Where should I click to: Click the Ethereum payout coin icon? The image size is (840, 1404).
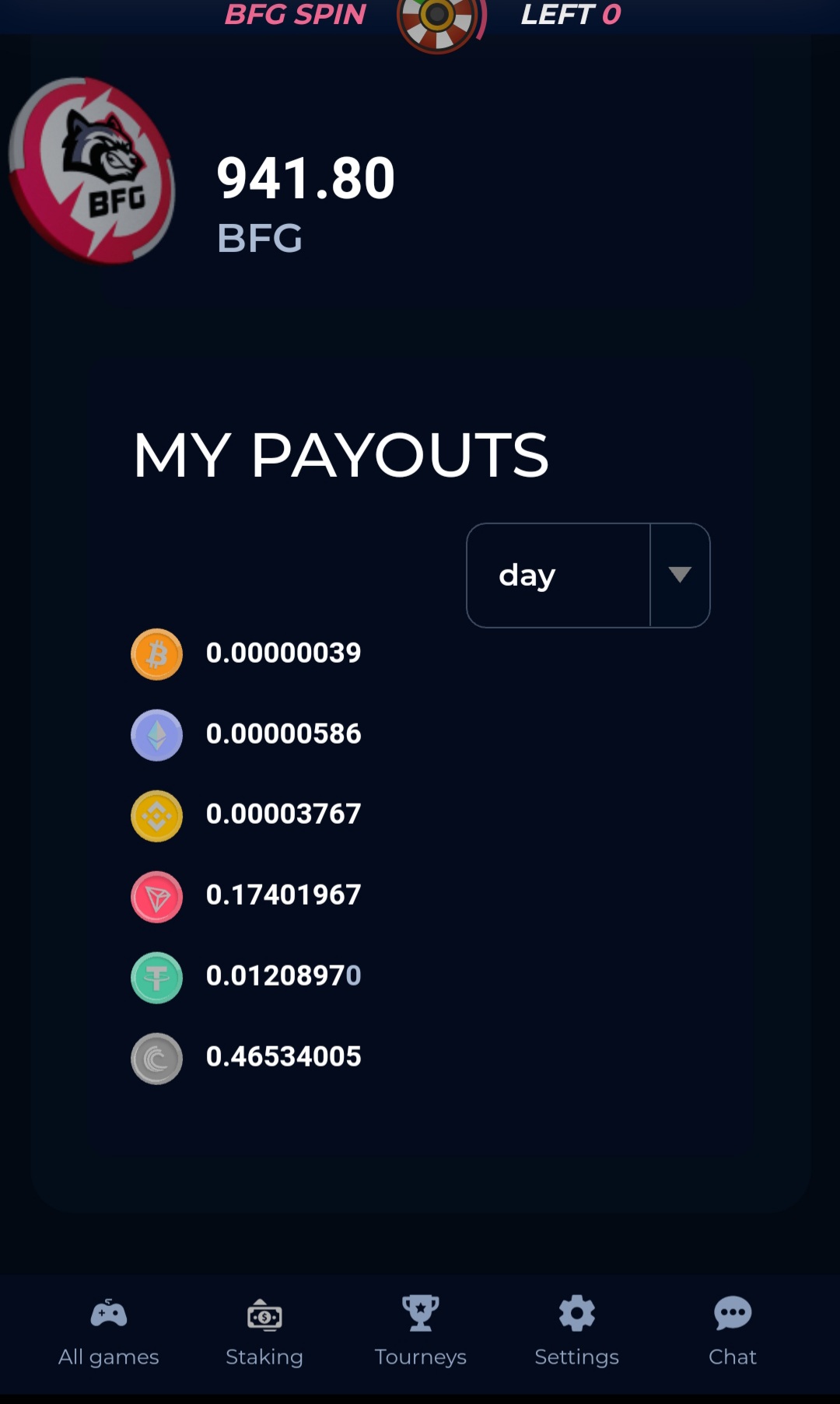pyautogui.click(x=156, y=735)
